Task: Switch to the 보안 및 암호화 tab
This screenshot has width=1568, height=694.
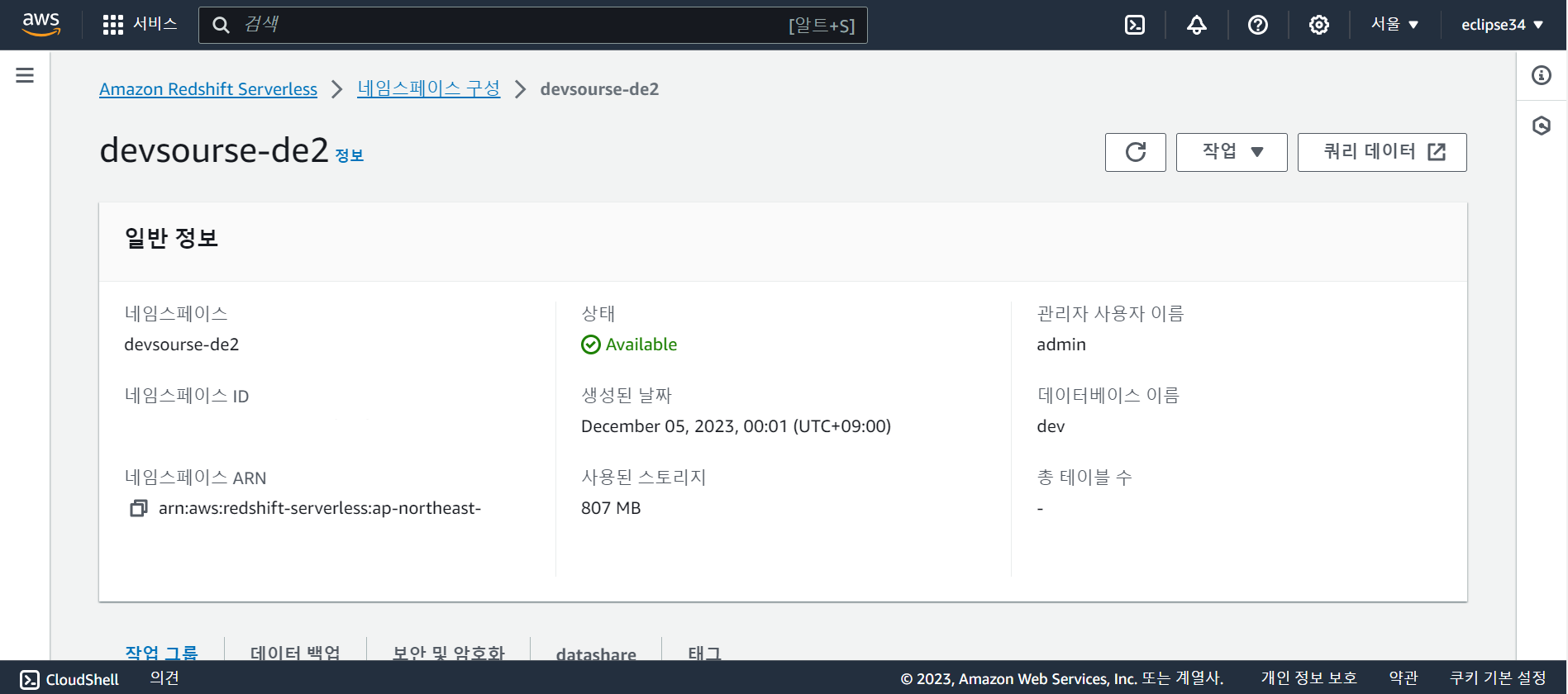Action: point(448,653)
